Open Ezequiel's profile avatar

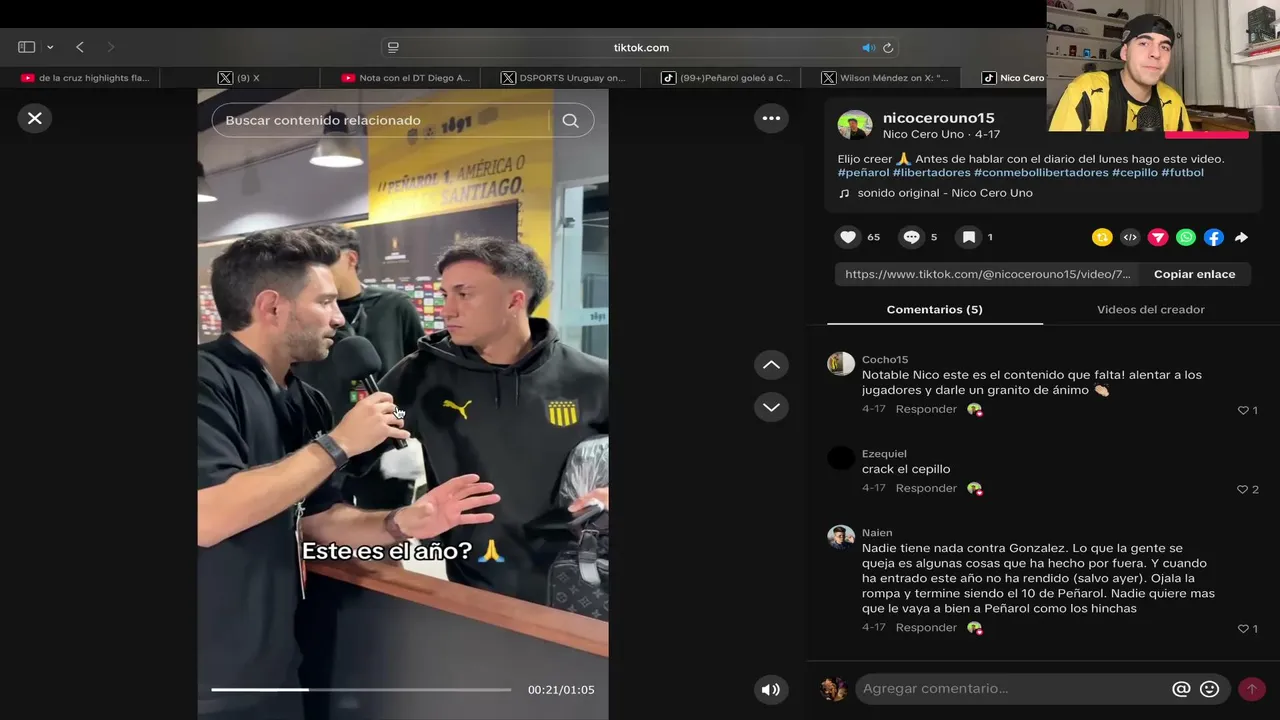(841, 458)
